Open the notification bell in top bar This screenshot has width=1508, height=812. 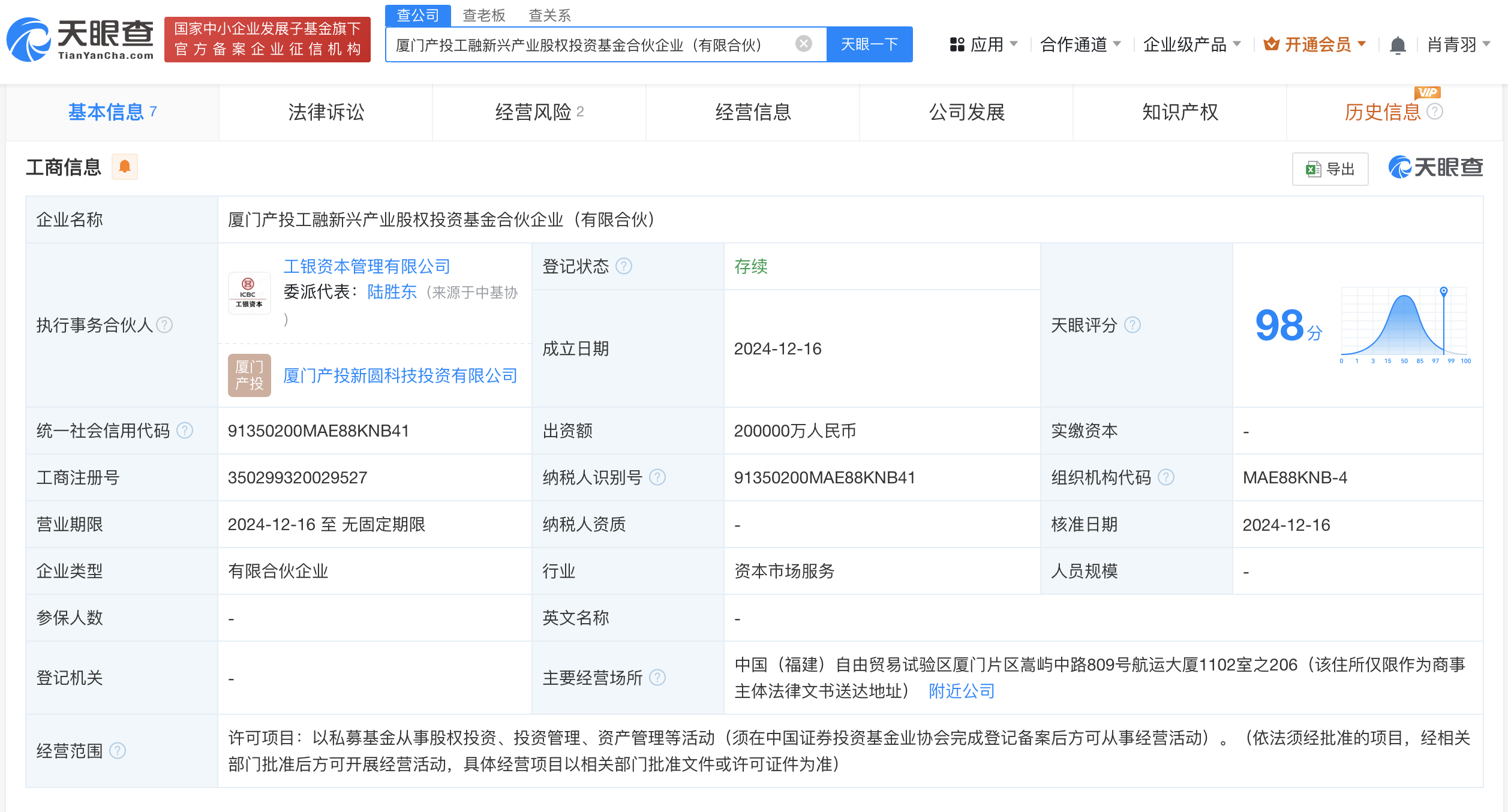click(x=1398, y=45)
